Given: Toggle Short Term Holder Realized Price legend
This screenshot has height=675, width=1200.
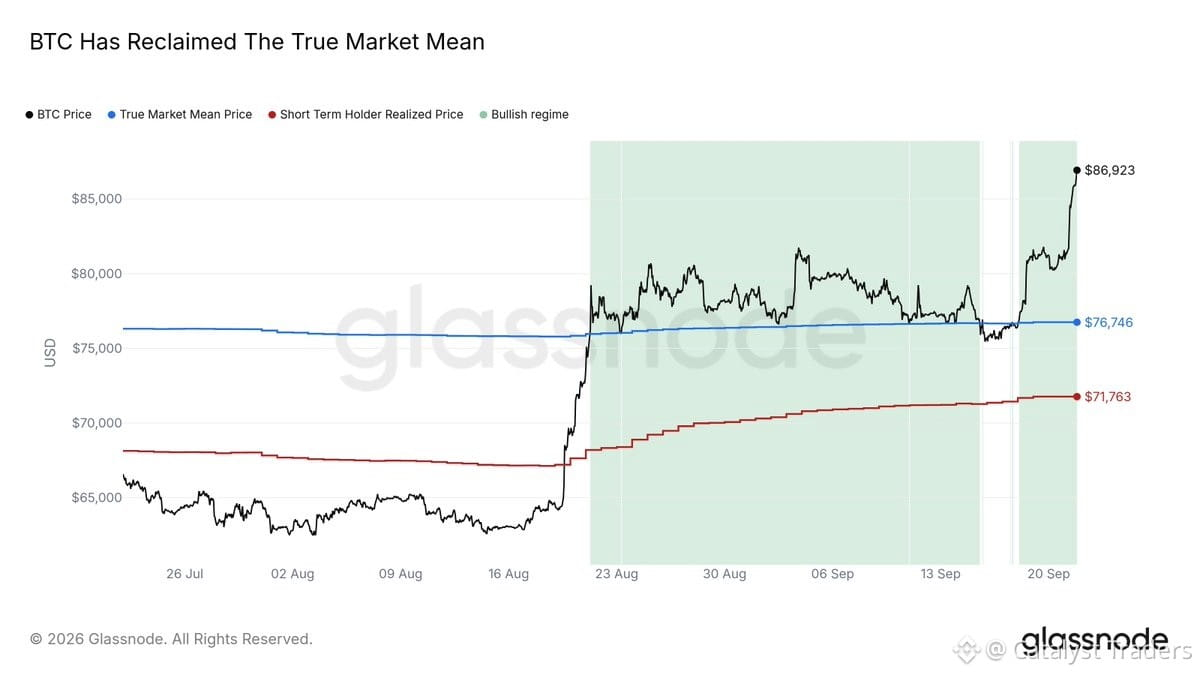Looking at the screenshot, I should click(366, 114).
